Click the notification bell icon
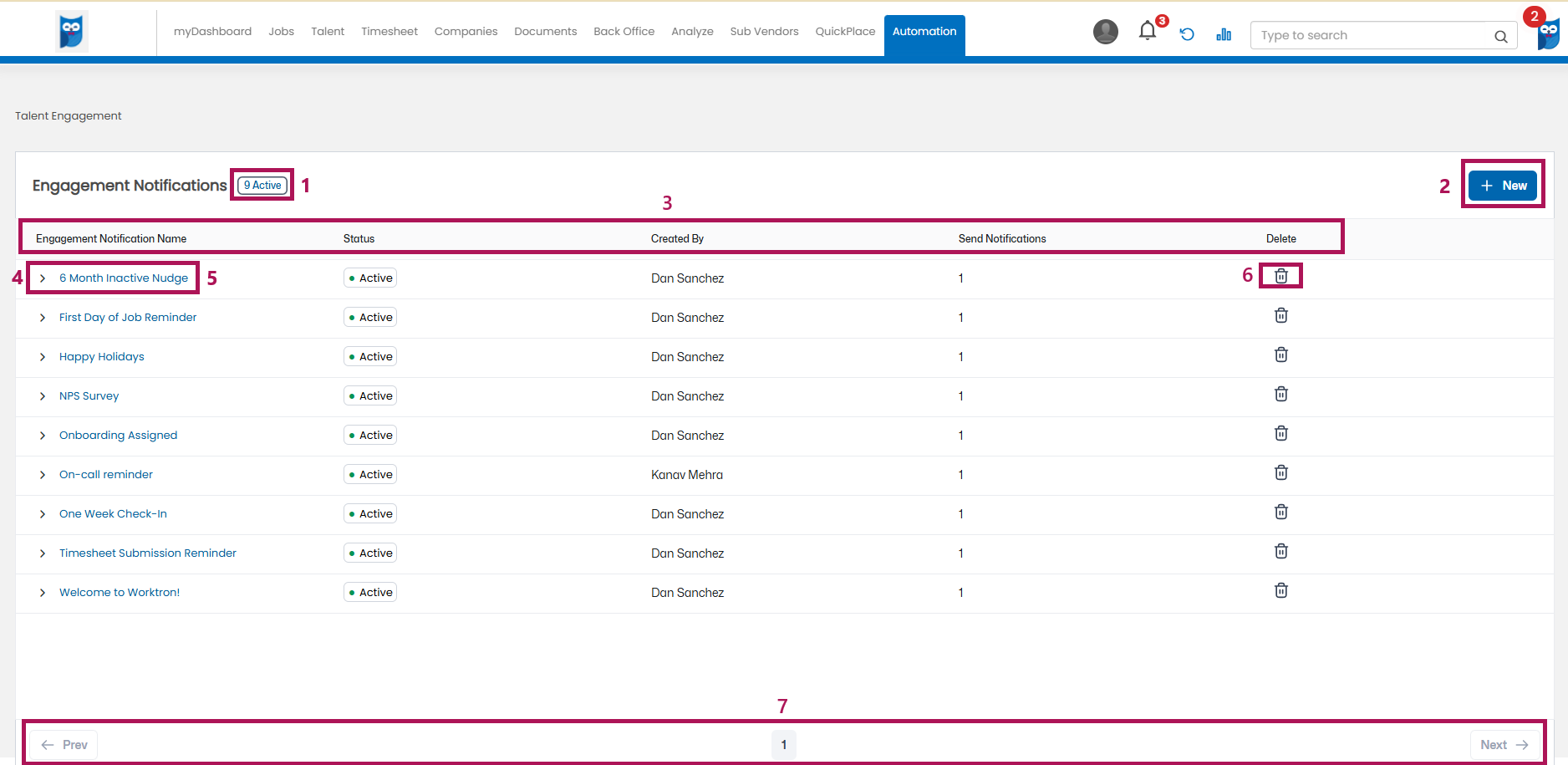Screen dimensions: 1568x765 tap(1147, 32)
